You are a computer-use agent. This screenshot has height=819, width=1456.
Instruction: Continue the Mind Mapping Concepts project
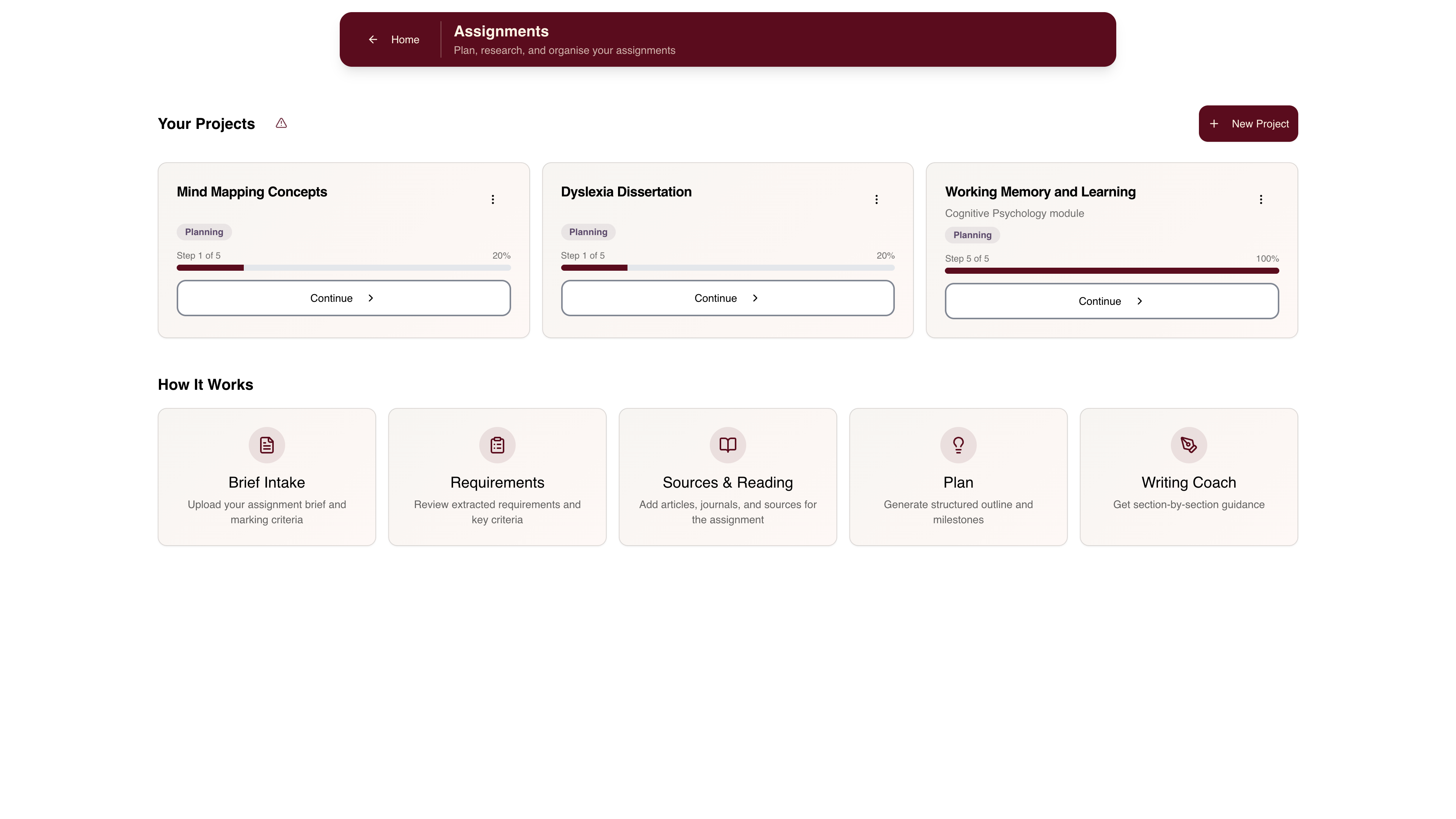click(344, 298)
